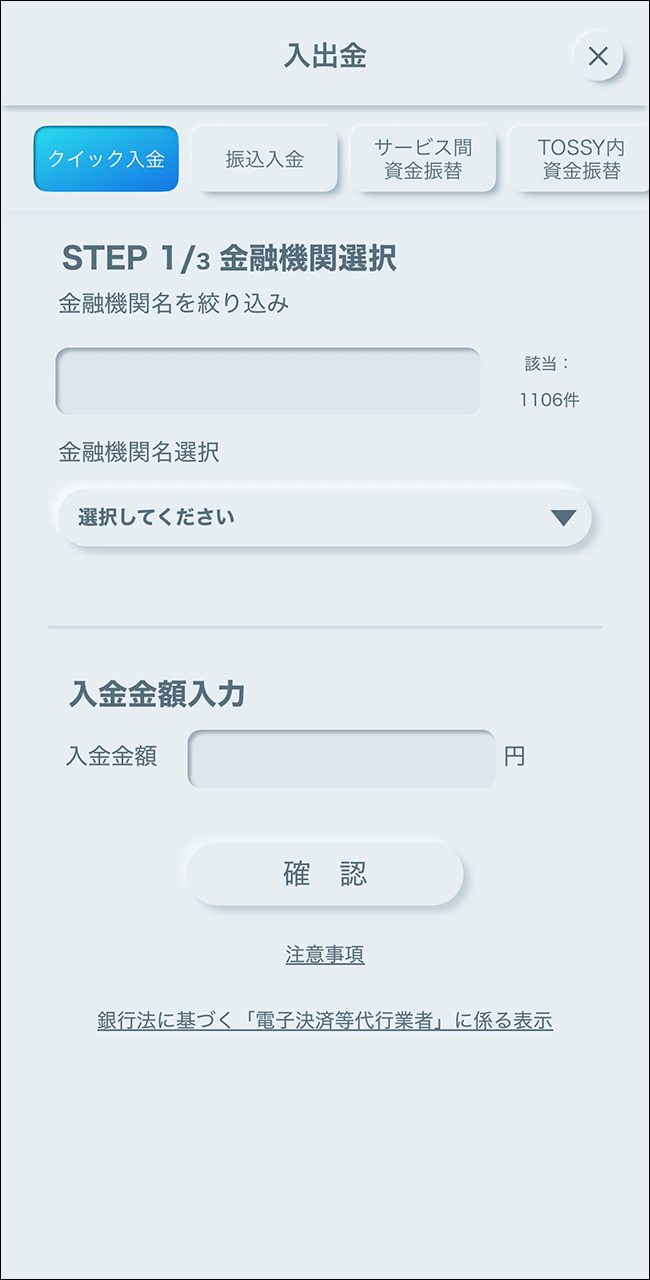The height and width of the screenshot is (1280, 650).
Task: Click the 金融機関名選択 label
Action: [x=139, y=452]
